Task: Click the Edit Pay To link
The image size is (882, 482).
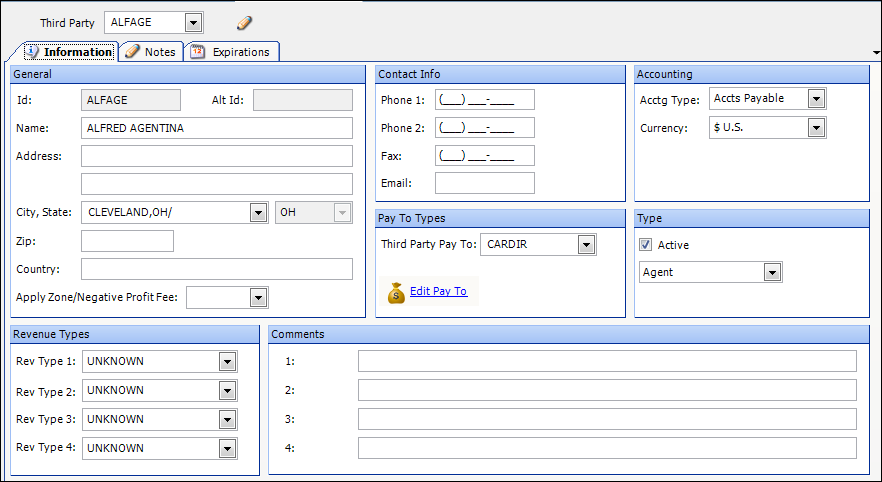Action: click(x=438, y=291)
